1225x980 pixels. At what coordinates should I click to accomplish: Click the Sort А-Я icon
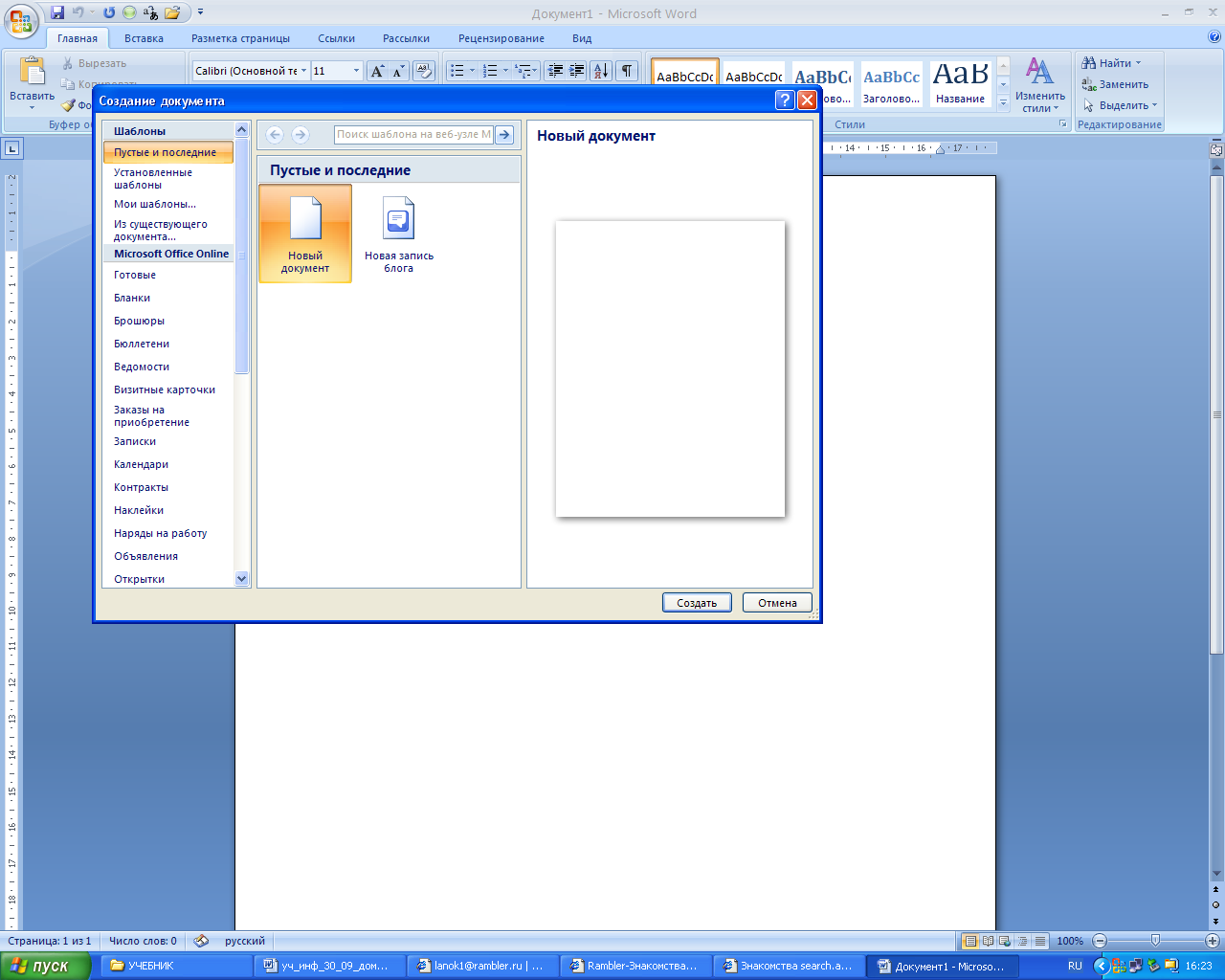pyautogui.click(x=601, y=71)
